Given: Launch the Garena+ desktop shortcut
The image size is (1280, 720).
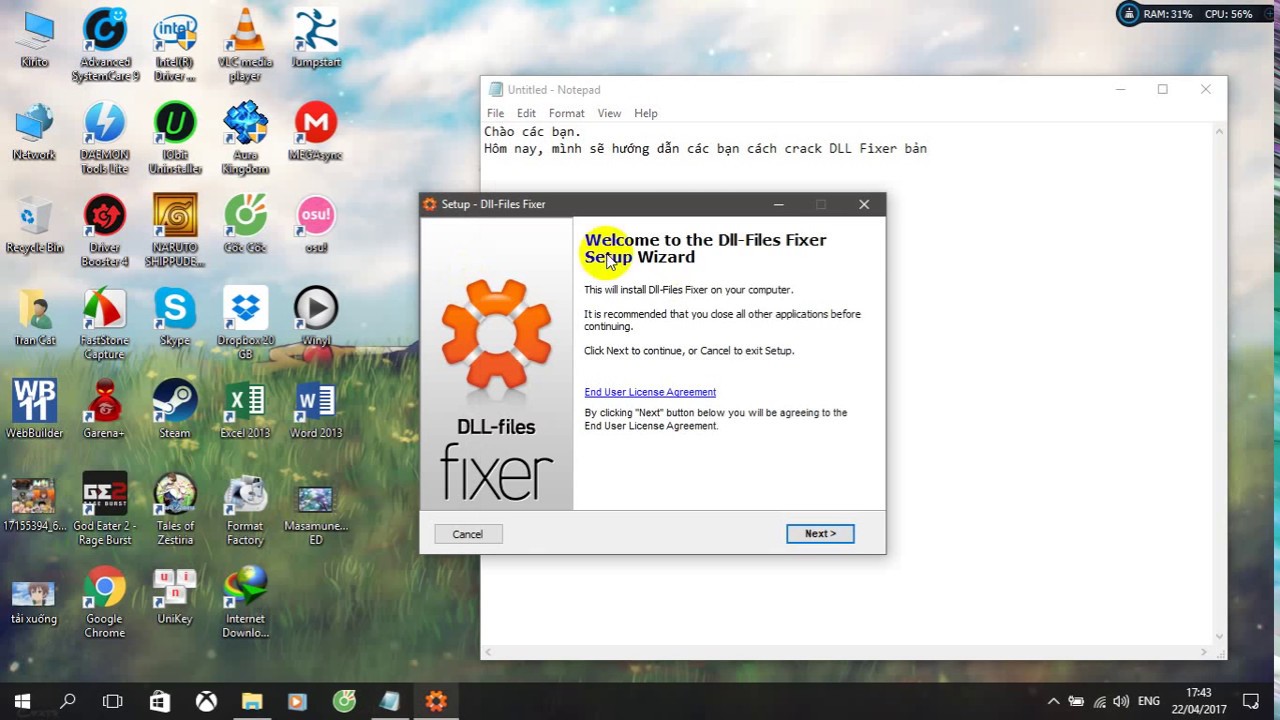Looking at the screenshot, I should coord(105,410).
